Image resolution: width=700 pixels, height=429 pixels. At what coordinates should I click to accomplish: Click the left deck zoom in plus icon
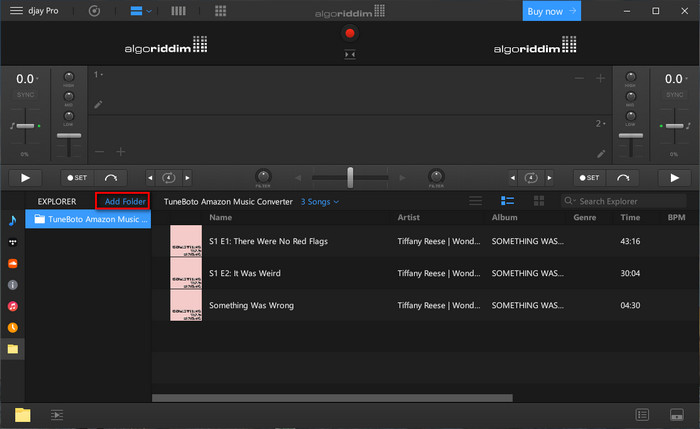pyautogui.click(x=121, y=152)
